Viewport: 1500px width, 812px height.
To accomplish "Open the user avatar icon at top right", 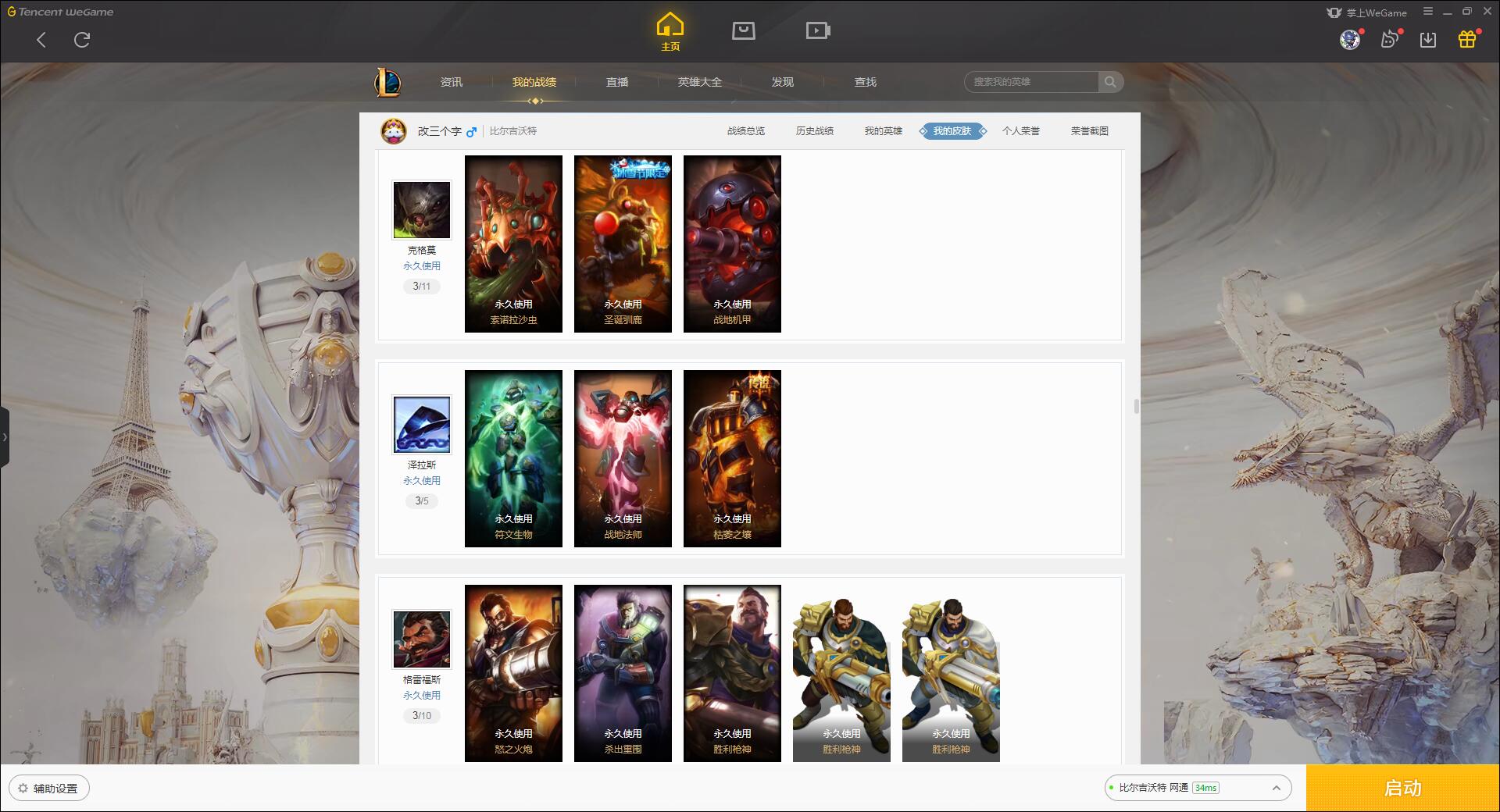I will [1349, 40].
